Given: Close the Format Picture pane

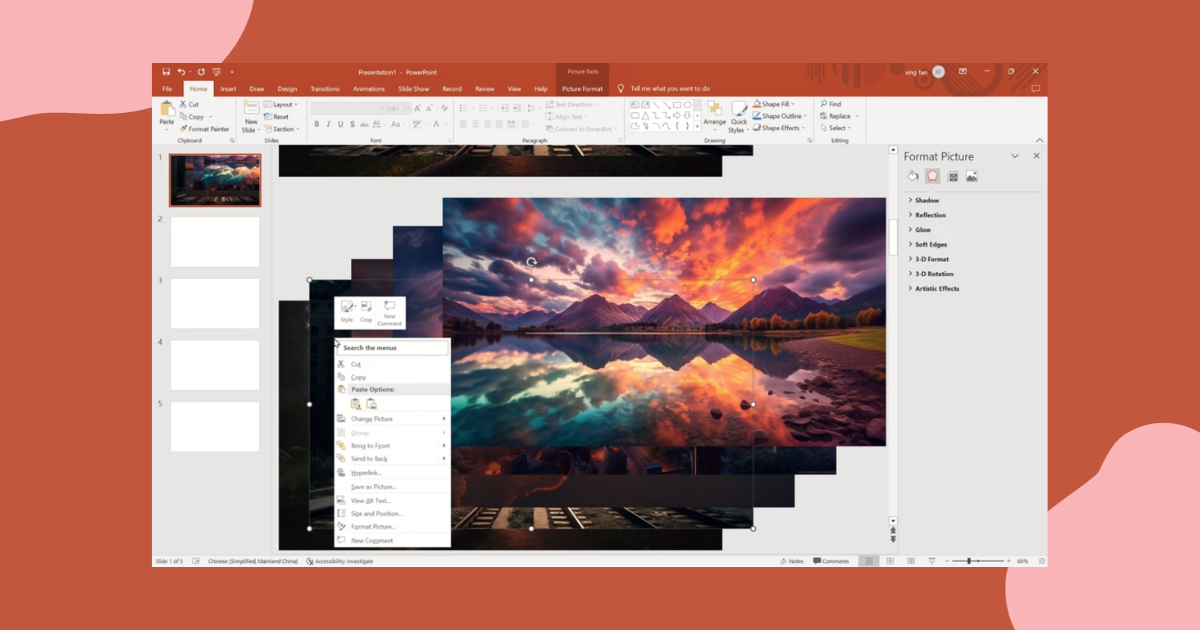Looking at the screenshot, I should [x=1036, y=156].
